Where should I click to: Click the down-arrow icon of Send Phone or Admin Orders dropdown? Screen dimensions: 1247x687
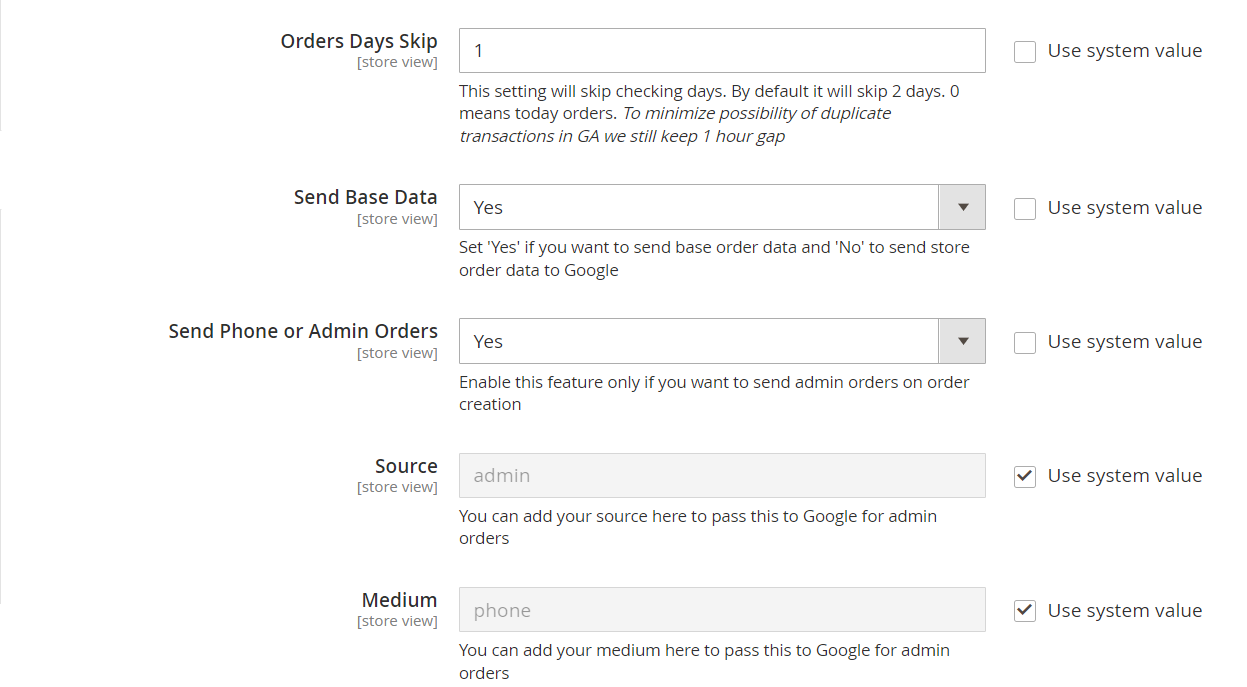coord(962,342)
